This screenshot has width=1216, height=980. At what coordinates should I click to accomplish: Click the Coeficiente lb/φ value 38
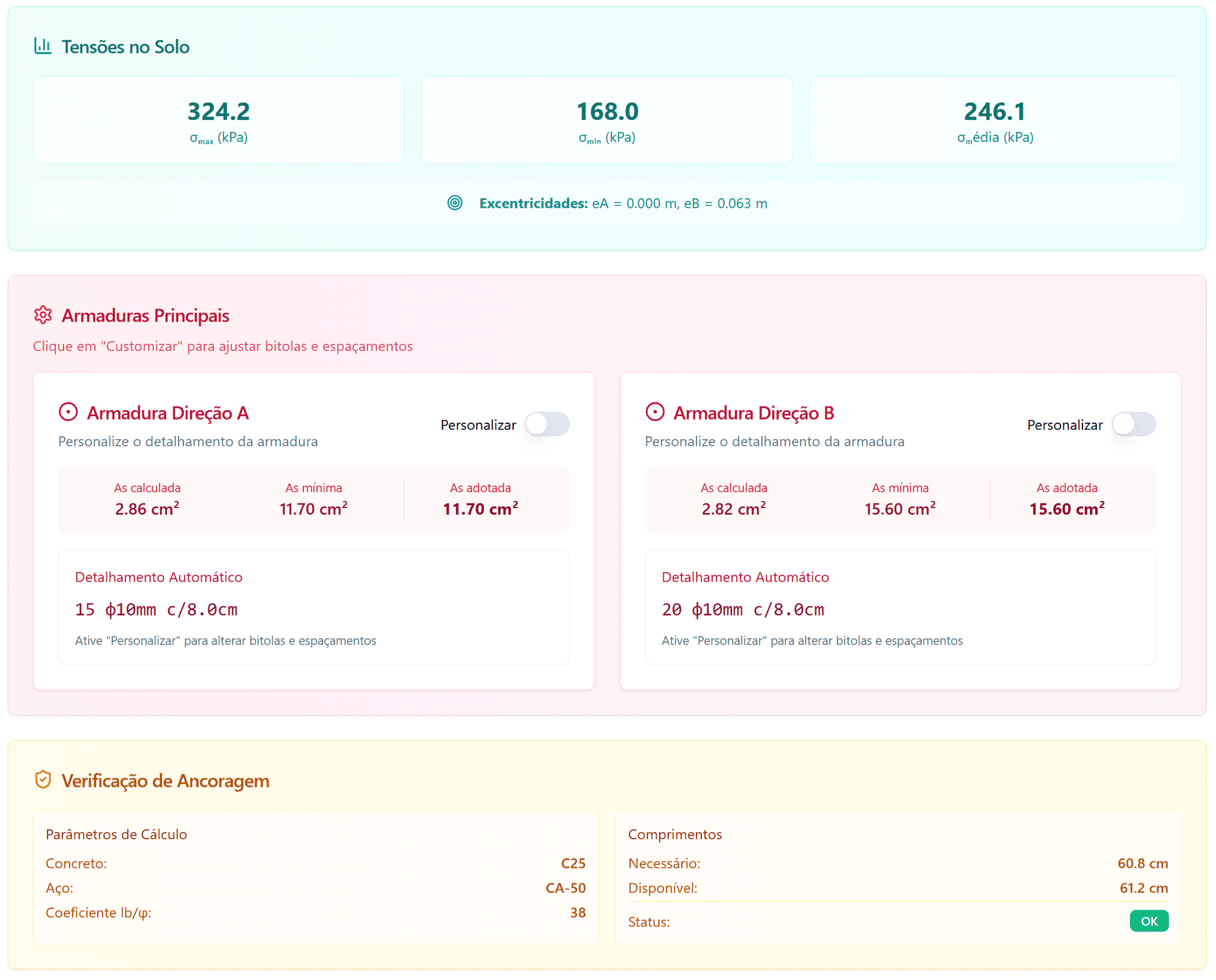point(578,912)
